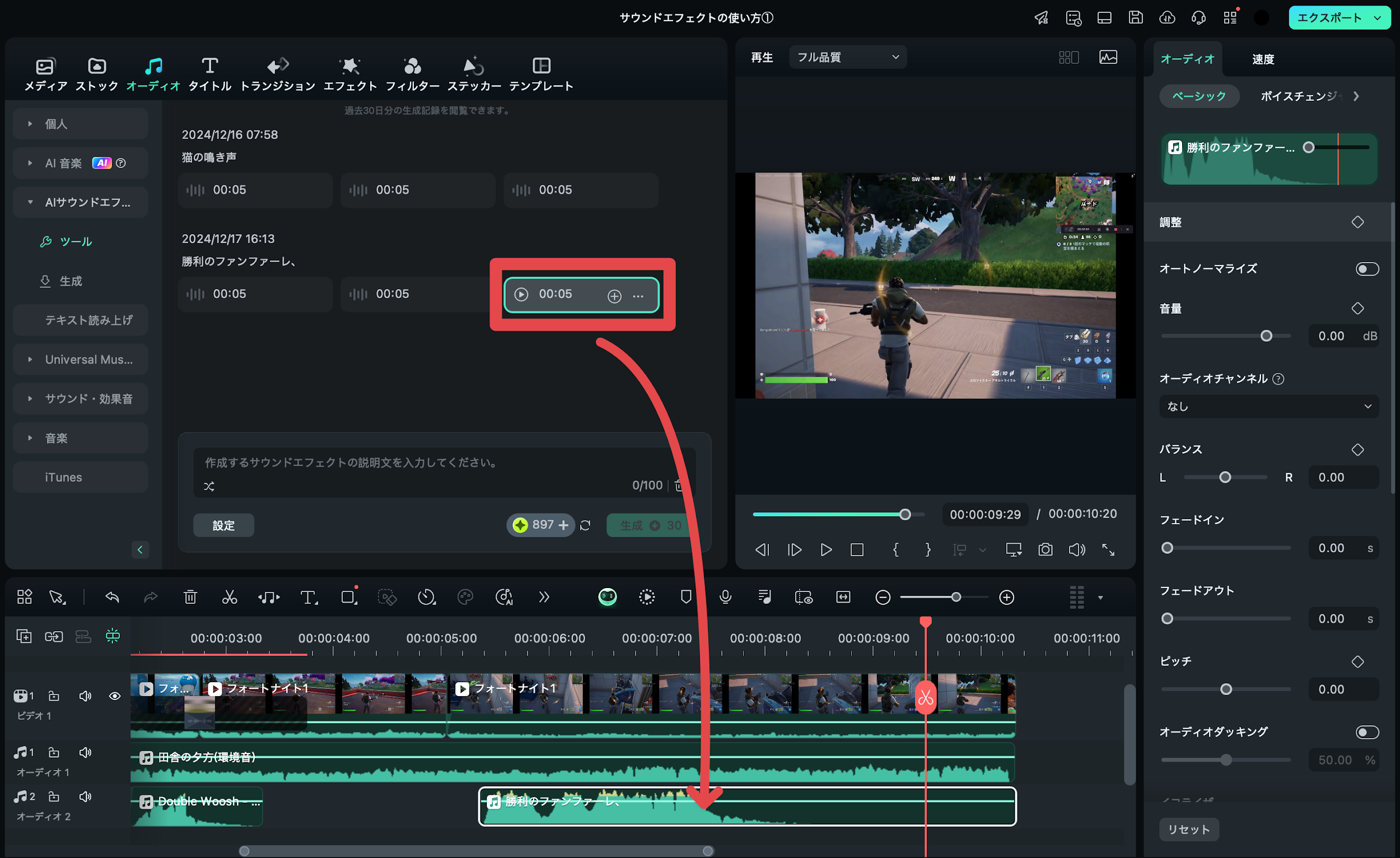The height and width of the screenshot is (858, 1400).
Task: Toggle オーディオダッキング switch
Action: click(x=1367, y=732)
